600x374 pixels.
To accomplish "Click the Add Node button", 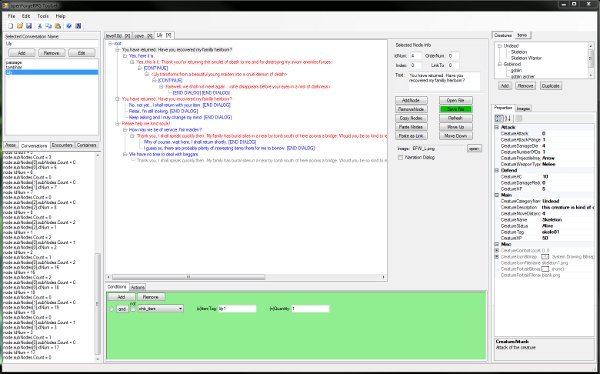I will [411, 100].
